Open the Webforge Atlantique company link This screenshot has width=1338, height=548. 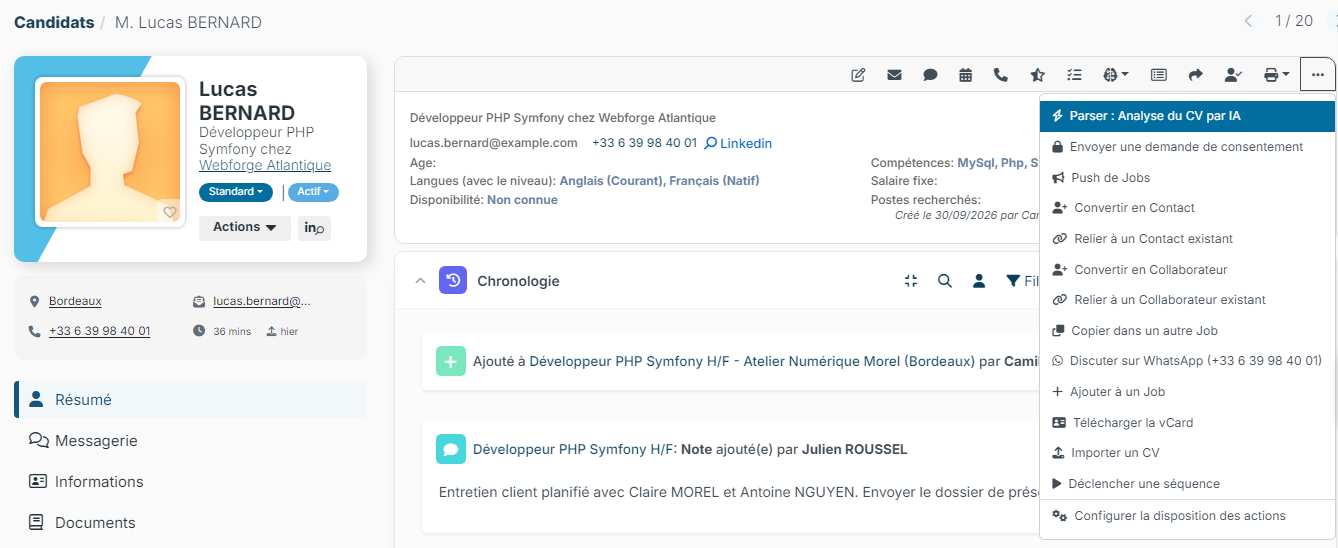265,166
